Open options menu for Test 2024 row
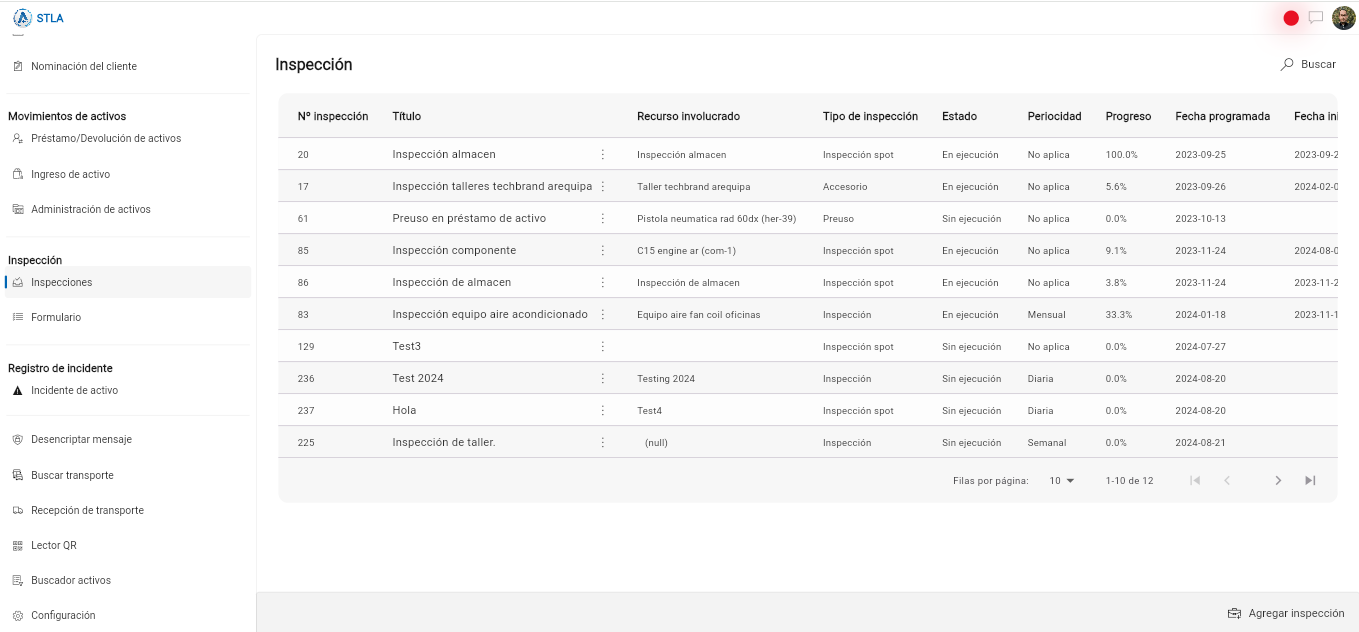 [x=602, y=378]
